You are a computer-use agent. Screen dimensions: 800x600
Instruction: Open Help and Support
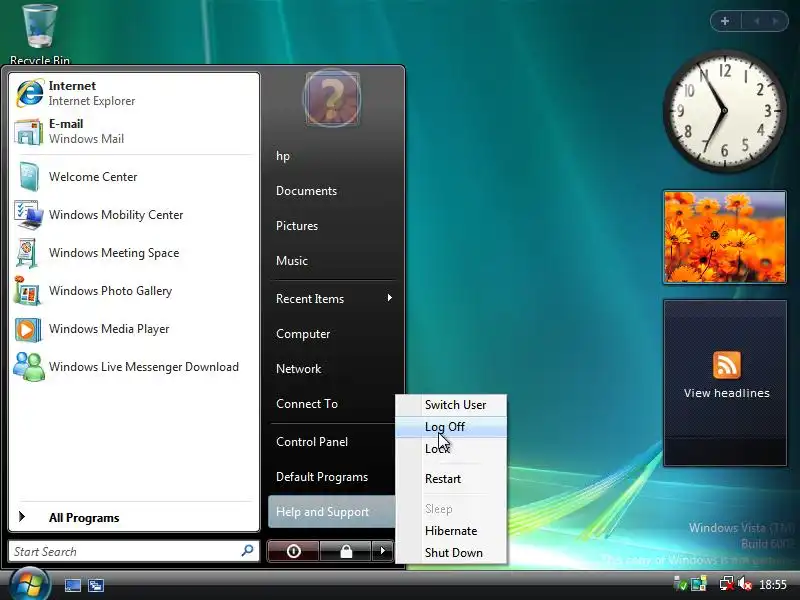(332, 512)
